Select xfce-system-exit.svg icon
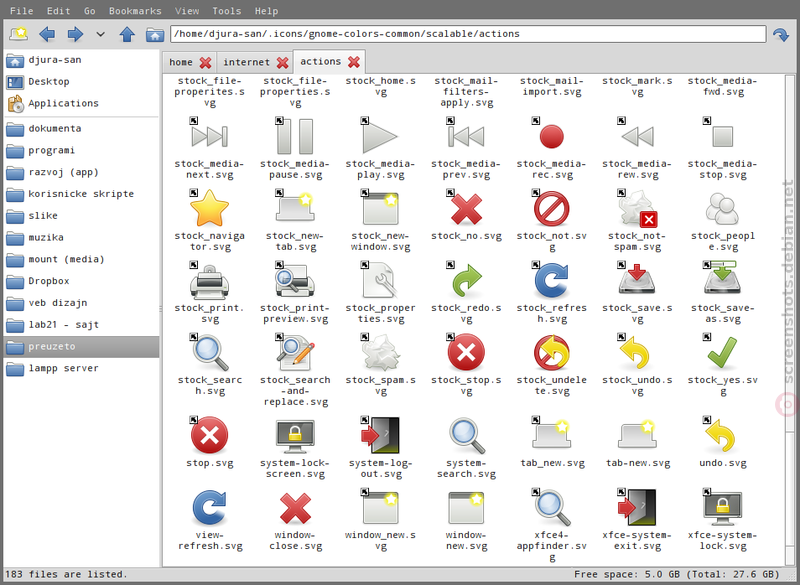Viewport: 800px width, 585px height. 637,507
